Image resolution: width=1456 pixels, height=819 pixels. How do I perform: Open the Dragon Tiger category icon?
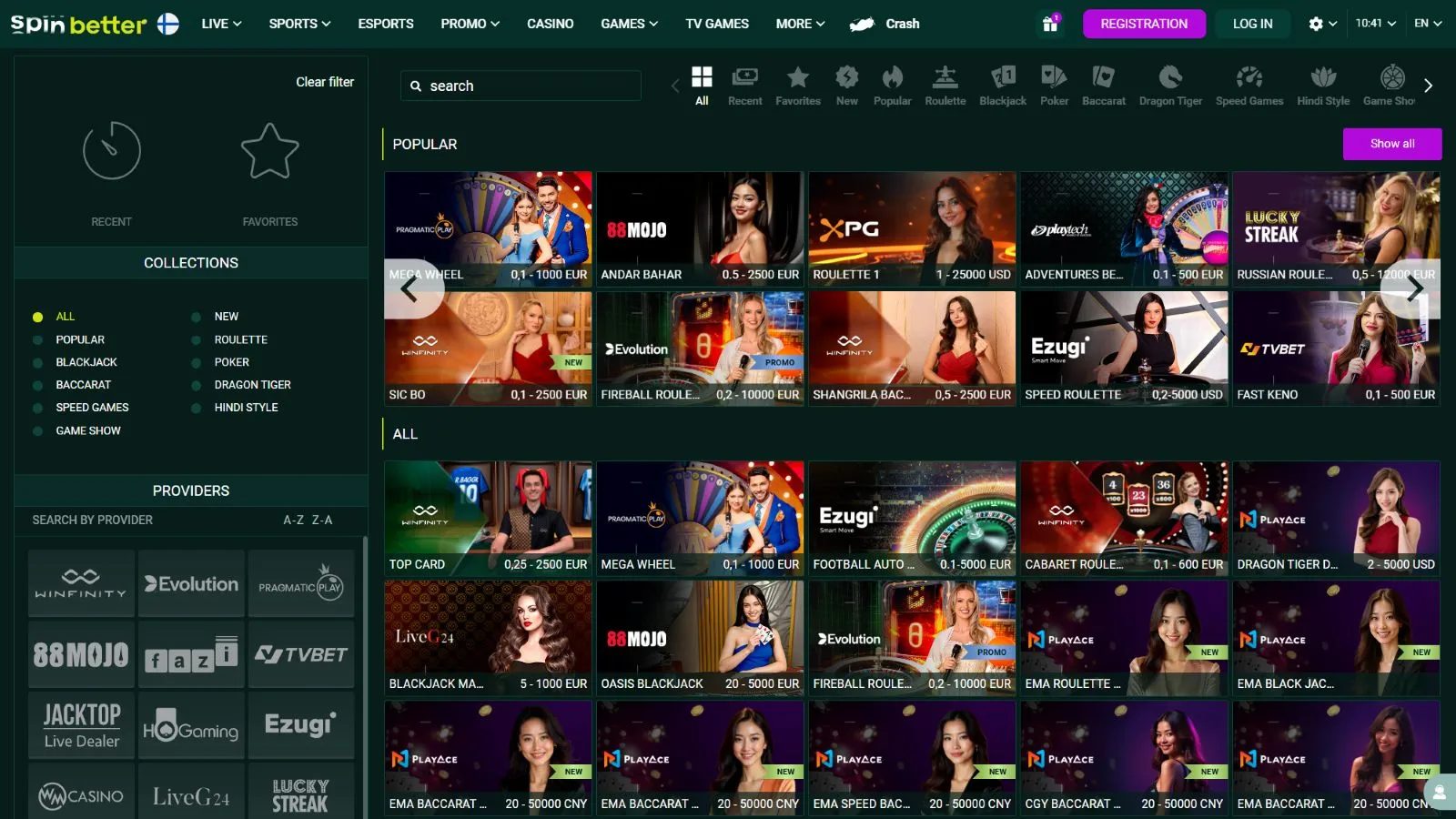pos(1169,78)
